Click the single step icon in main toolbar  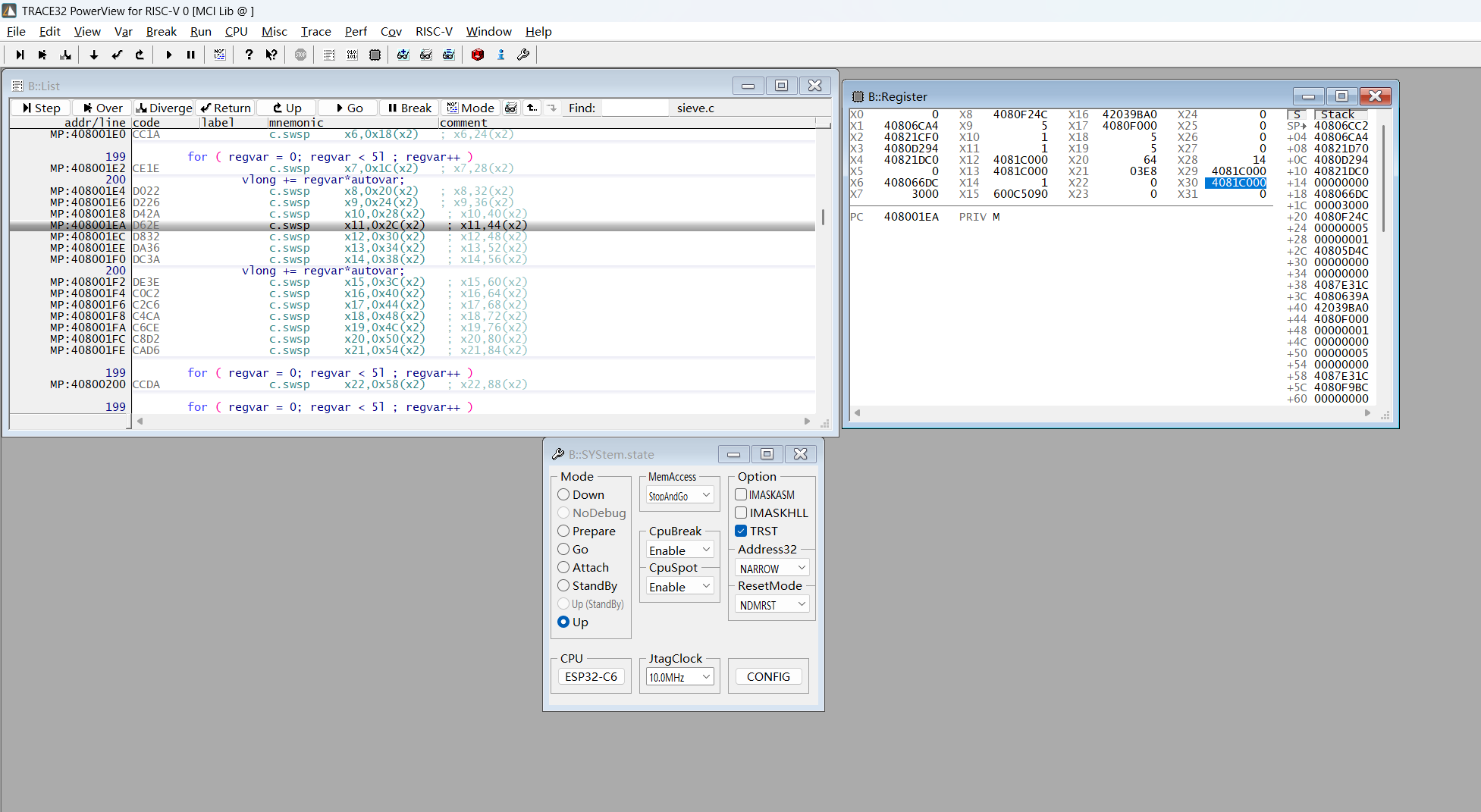[20, 55]
